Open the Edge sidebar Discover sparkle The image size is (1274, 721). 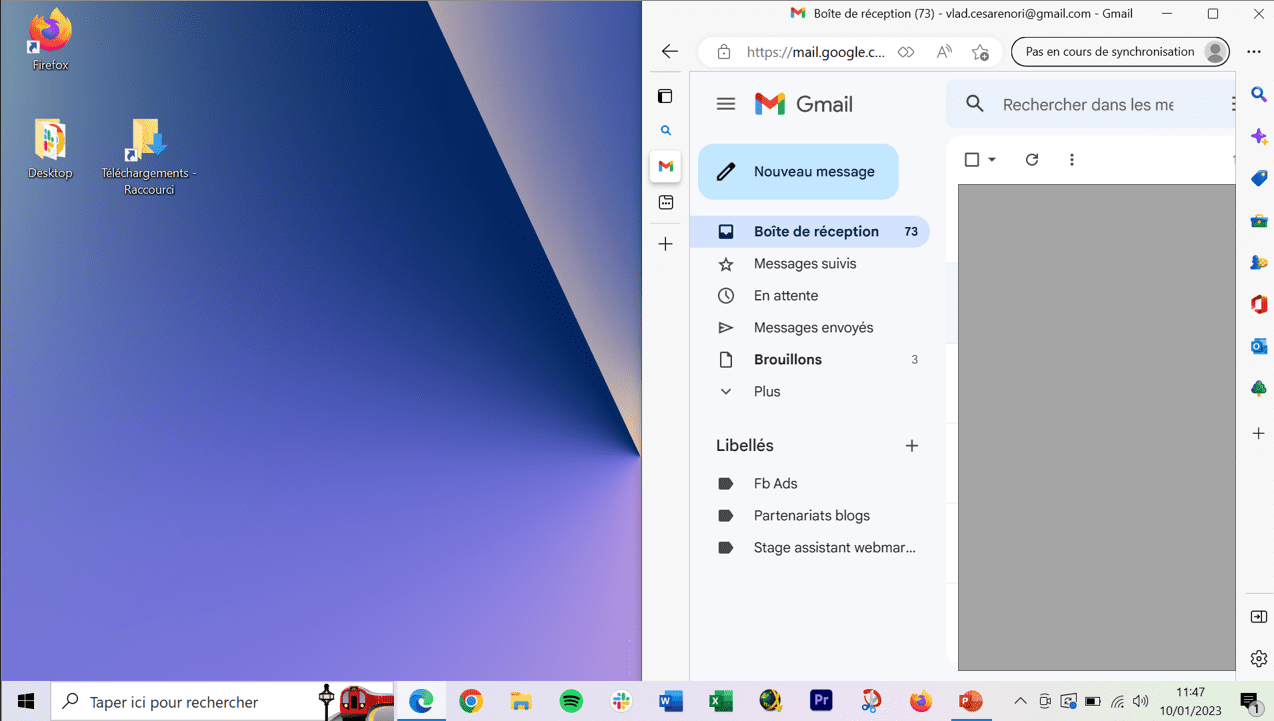[1259, 136]
